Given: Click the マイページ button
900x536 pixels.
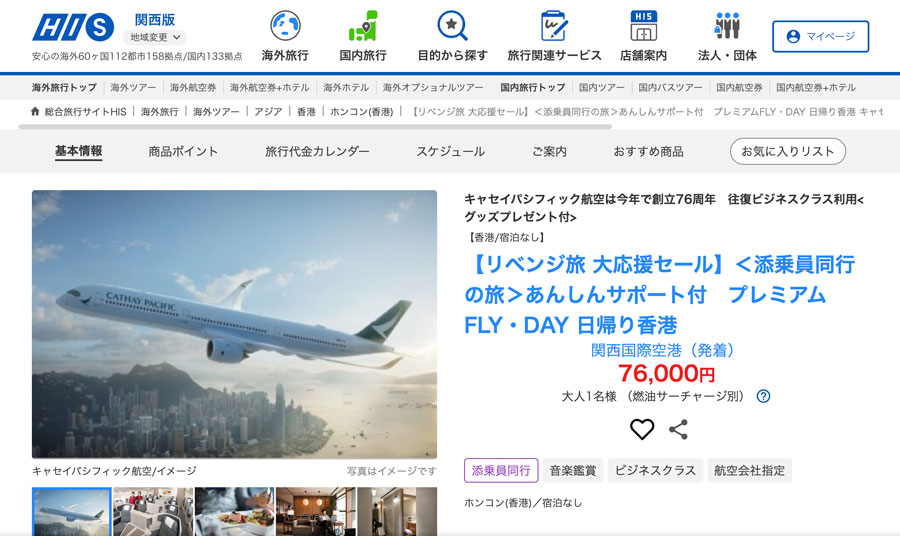Looking at the screenshot, I should 820,37.
